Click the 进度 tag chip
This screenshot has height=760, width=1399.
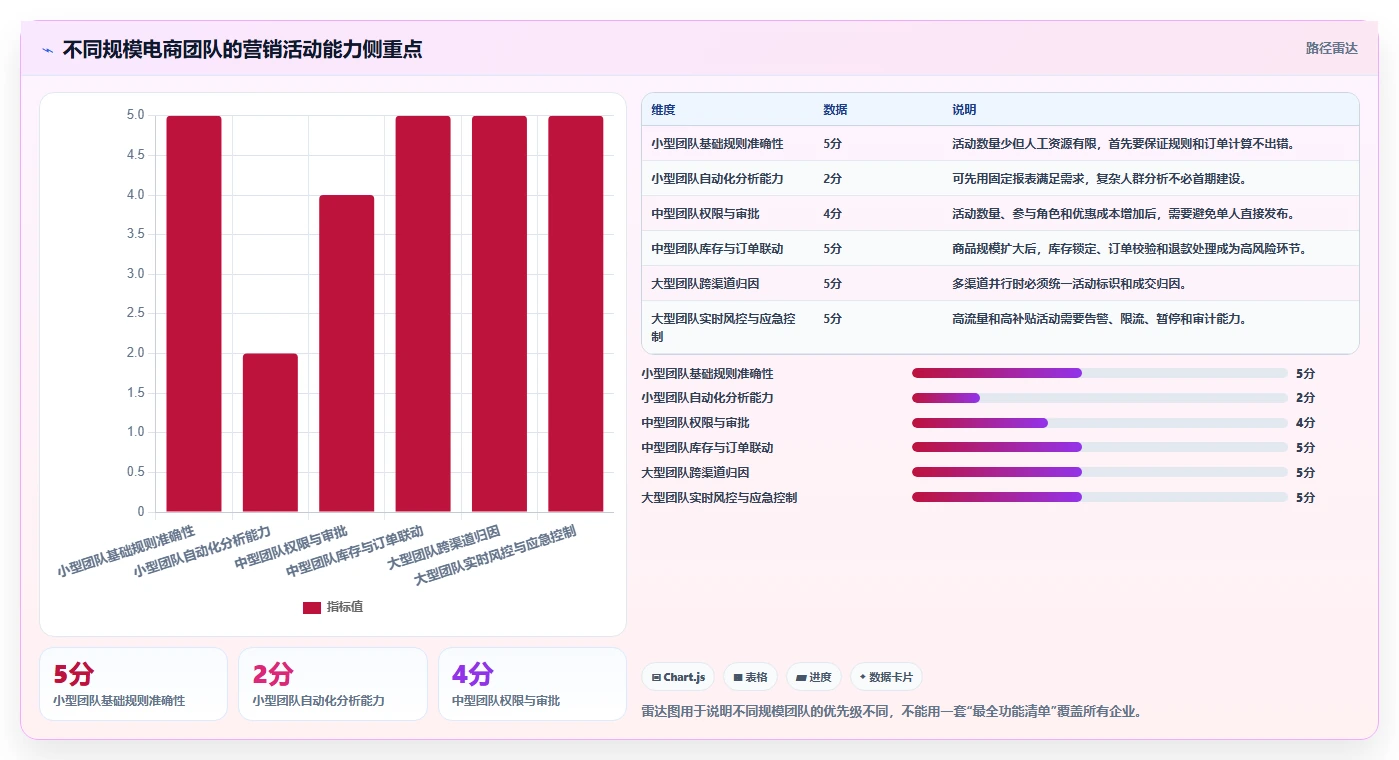point(814,677)
